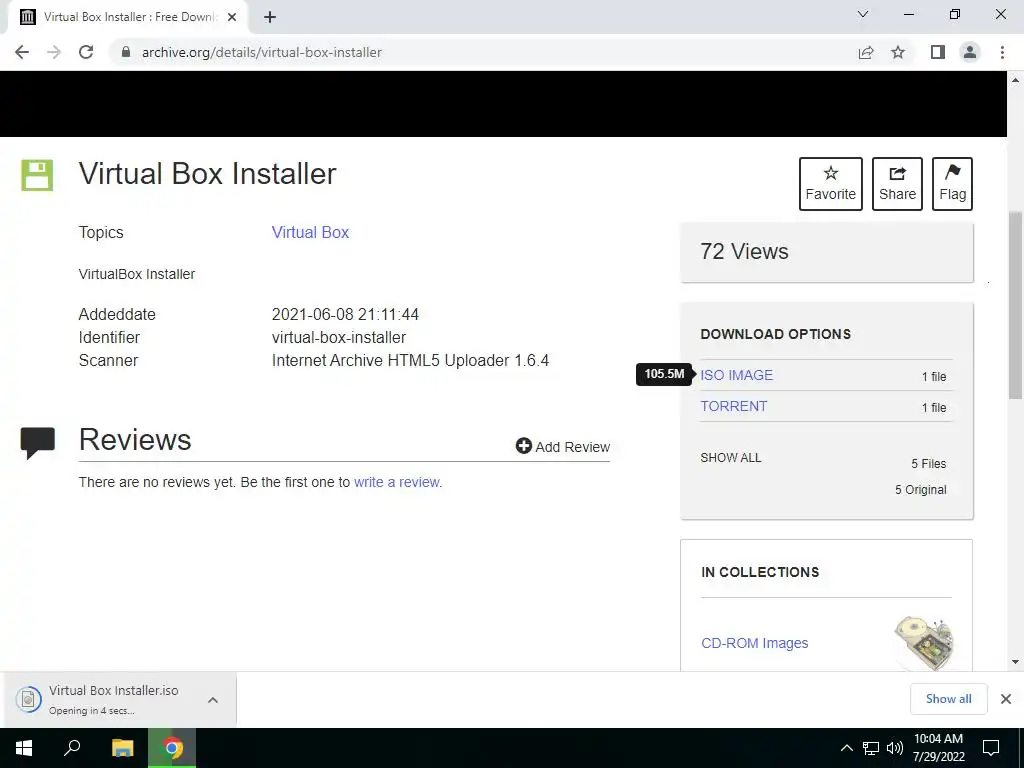Open the Chrome profile menu
This screenshot has height=768, width=1024.
[x=970, y=52]
